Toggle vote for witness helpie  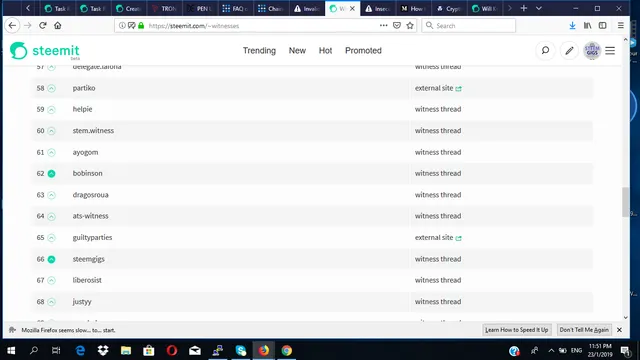[51, 109]
